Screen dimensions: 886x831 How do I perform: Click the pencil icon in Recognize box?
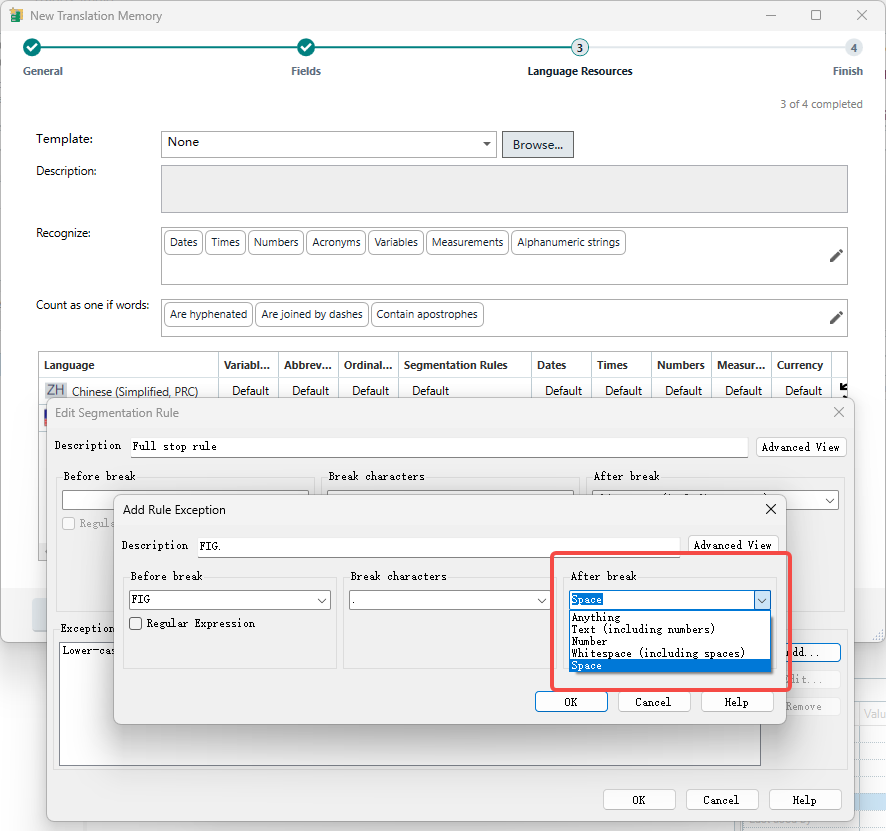pyautogui.click(x=836, y=256)
